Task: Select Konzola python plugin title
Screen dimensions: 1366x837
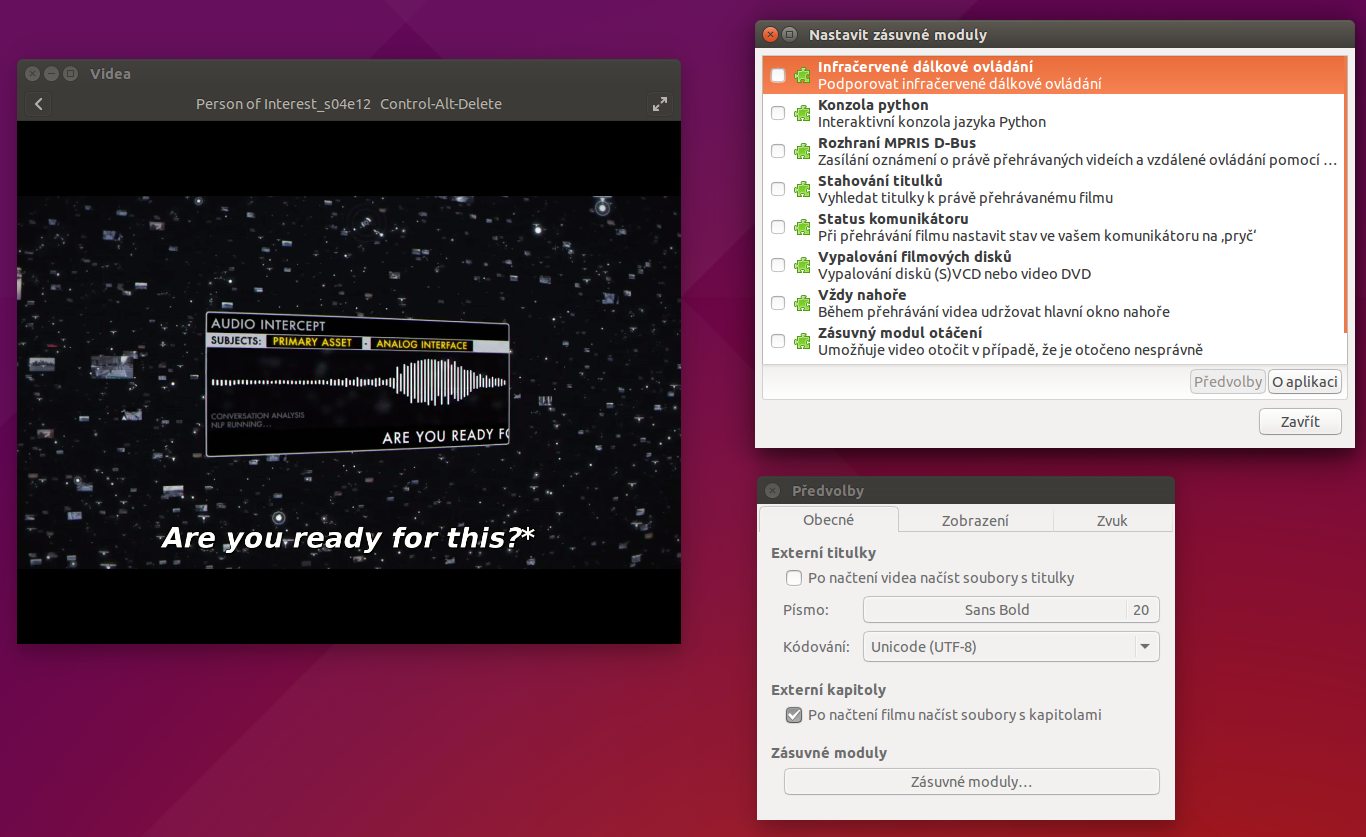Action: coord(873,105)
